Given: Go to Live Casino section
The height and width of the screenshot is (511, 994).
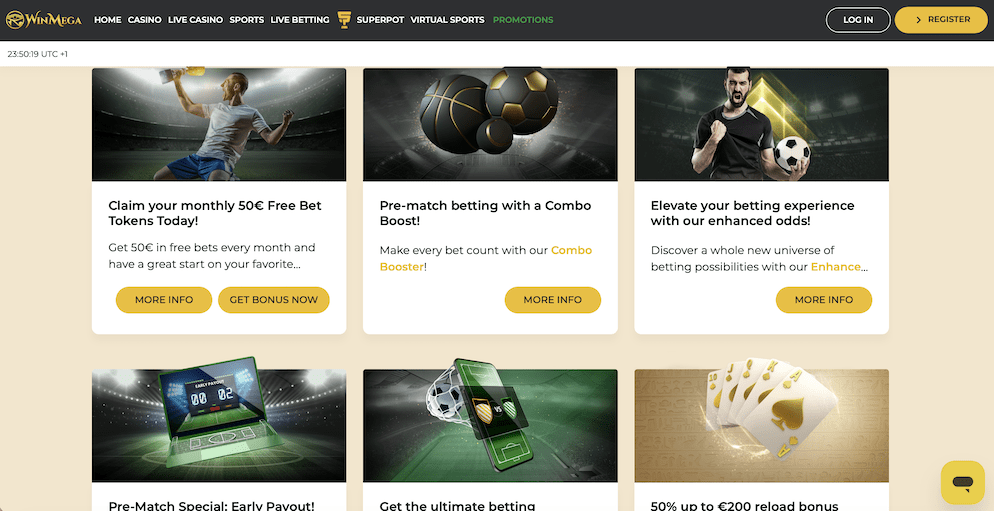Looking at the screenshot, I should click(x=195, y=20).
